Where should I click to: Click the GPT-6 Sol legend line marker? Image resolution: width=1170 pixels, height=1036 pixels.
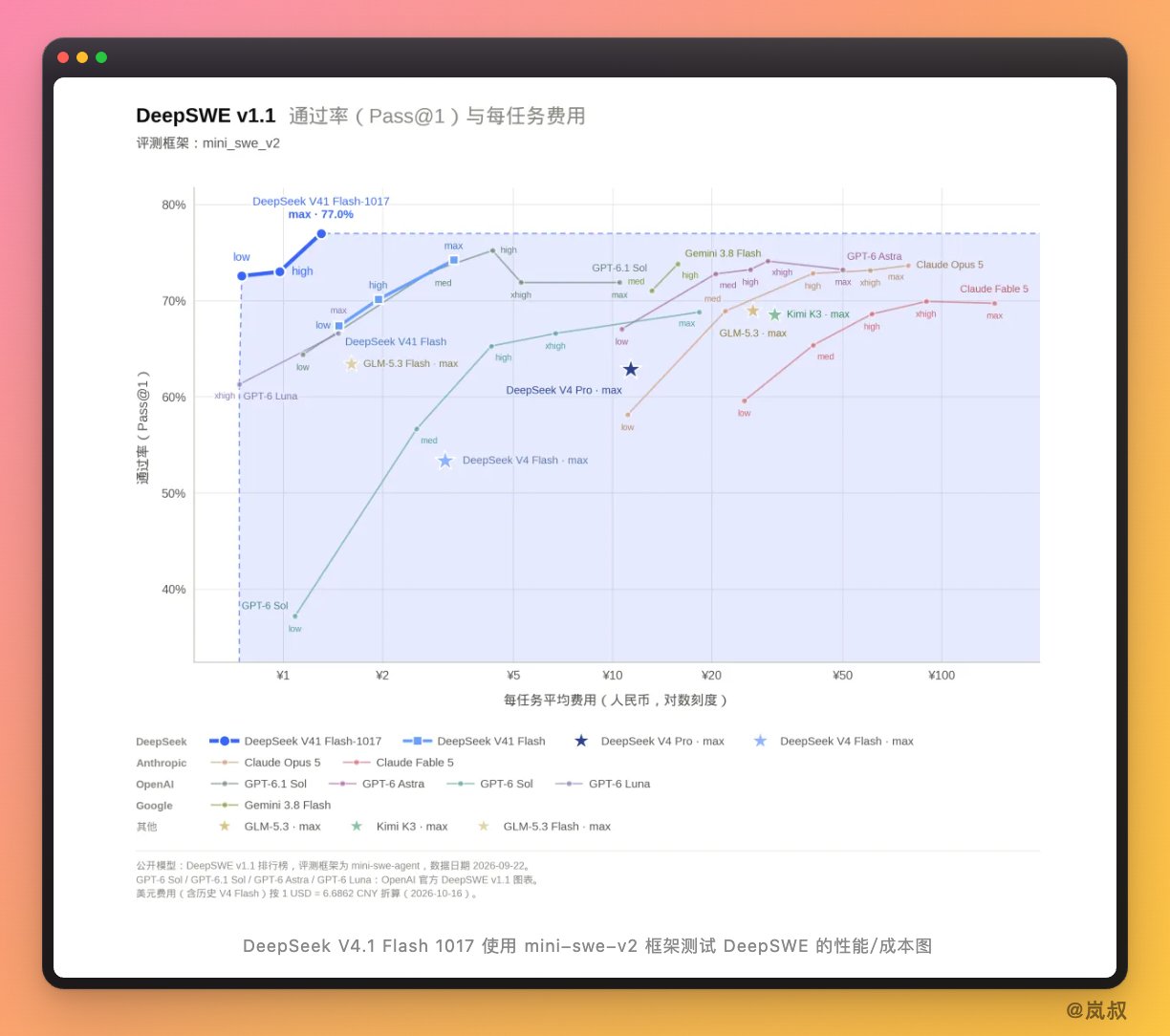tap(461, 784)
